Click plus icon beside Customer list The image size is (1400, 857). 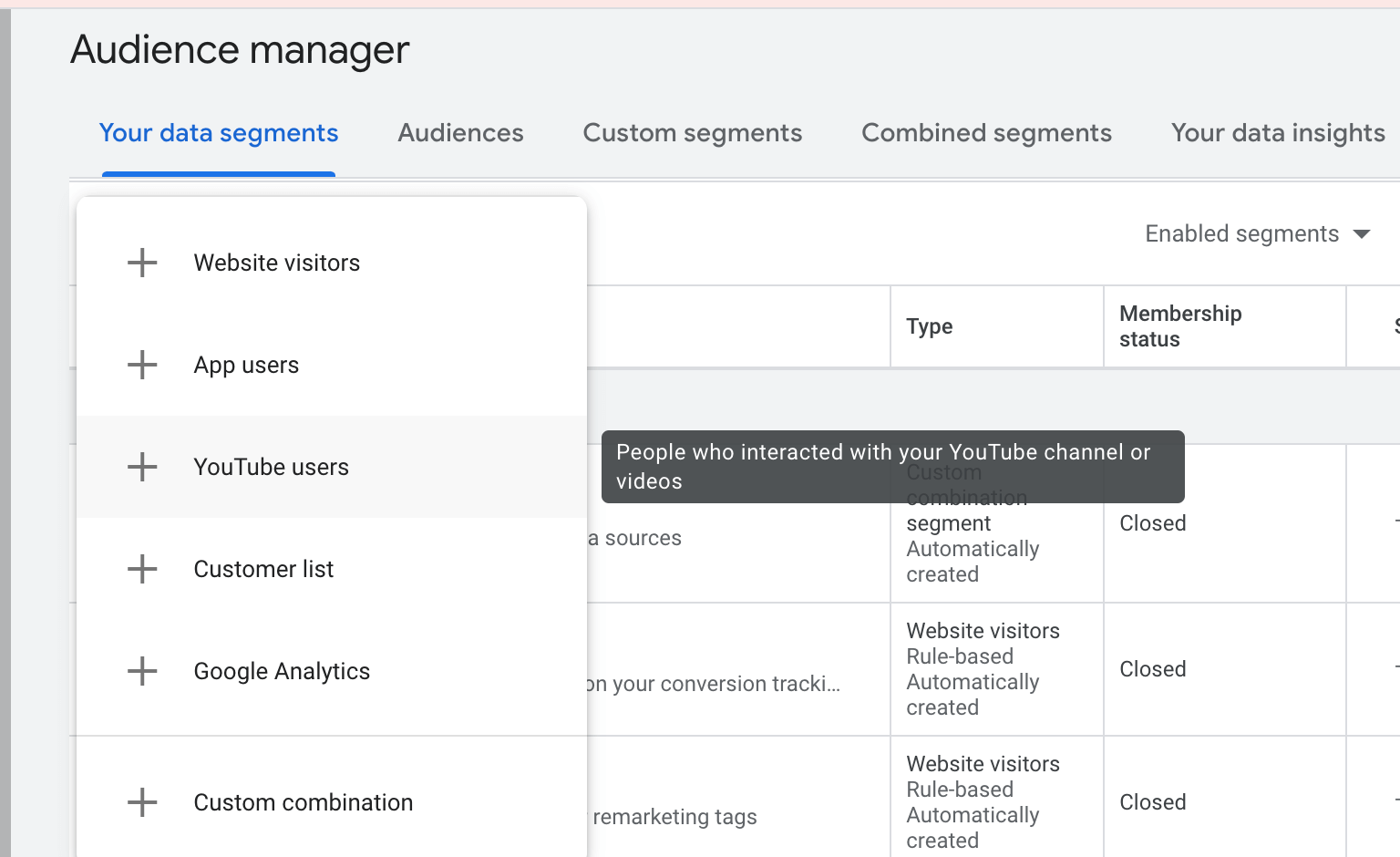[142, 569]
